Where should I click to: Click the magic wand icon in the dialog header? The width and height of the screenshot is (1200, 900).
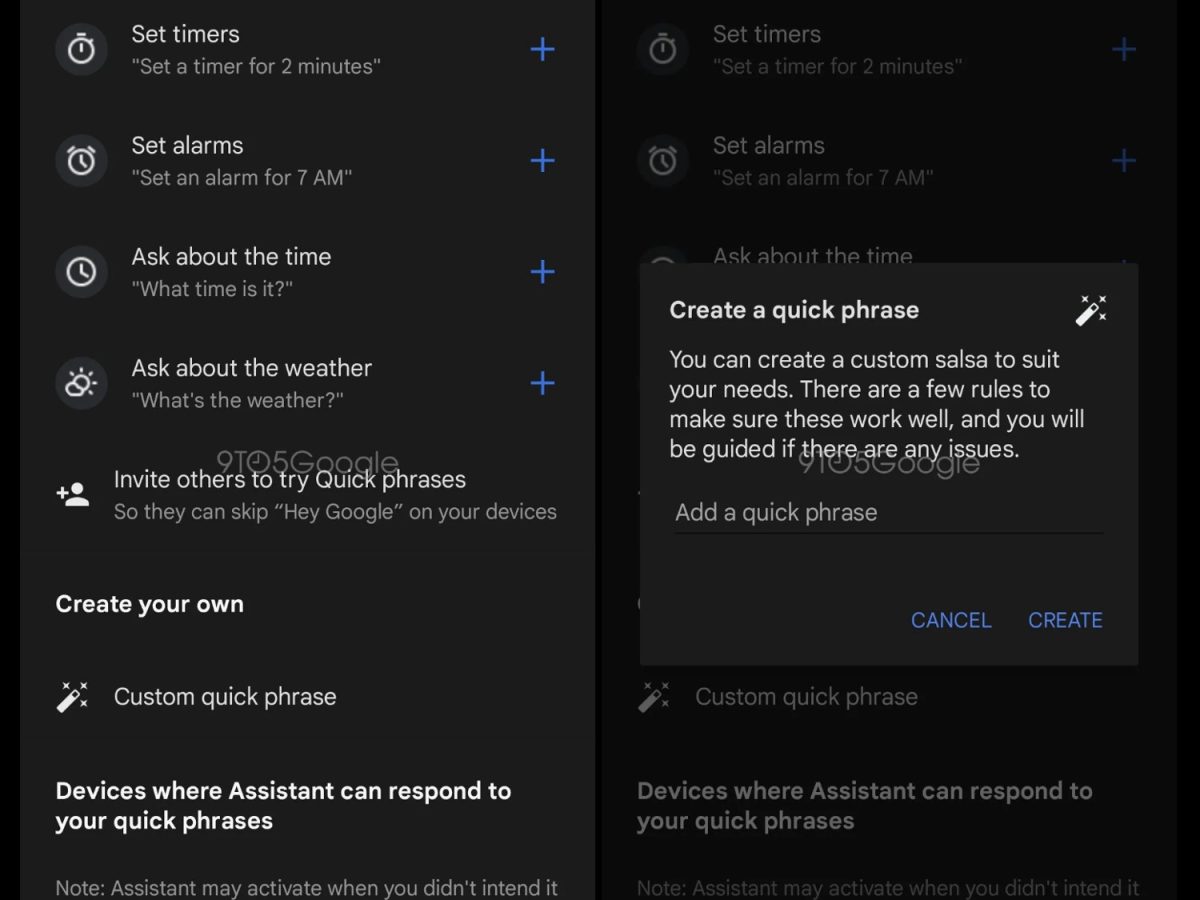(1091, 310)
